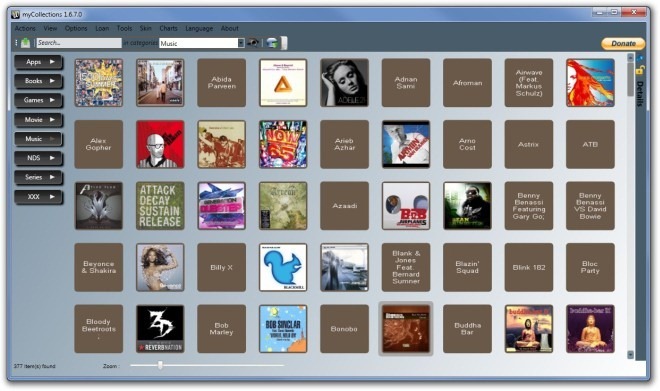Select the Movie category button
The image size is (660, 391).
[x=39, y=120]
